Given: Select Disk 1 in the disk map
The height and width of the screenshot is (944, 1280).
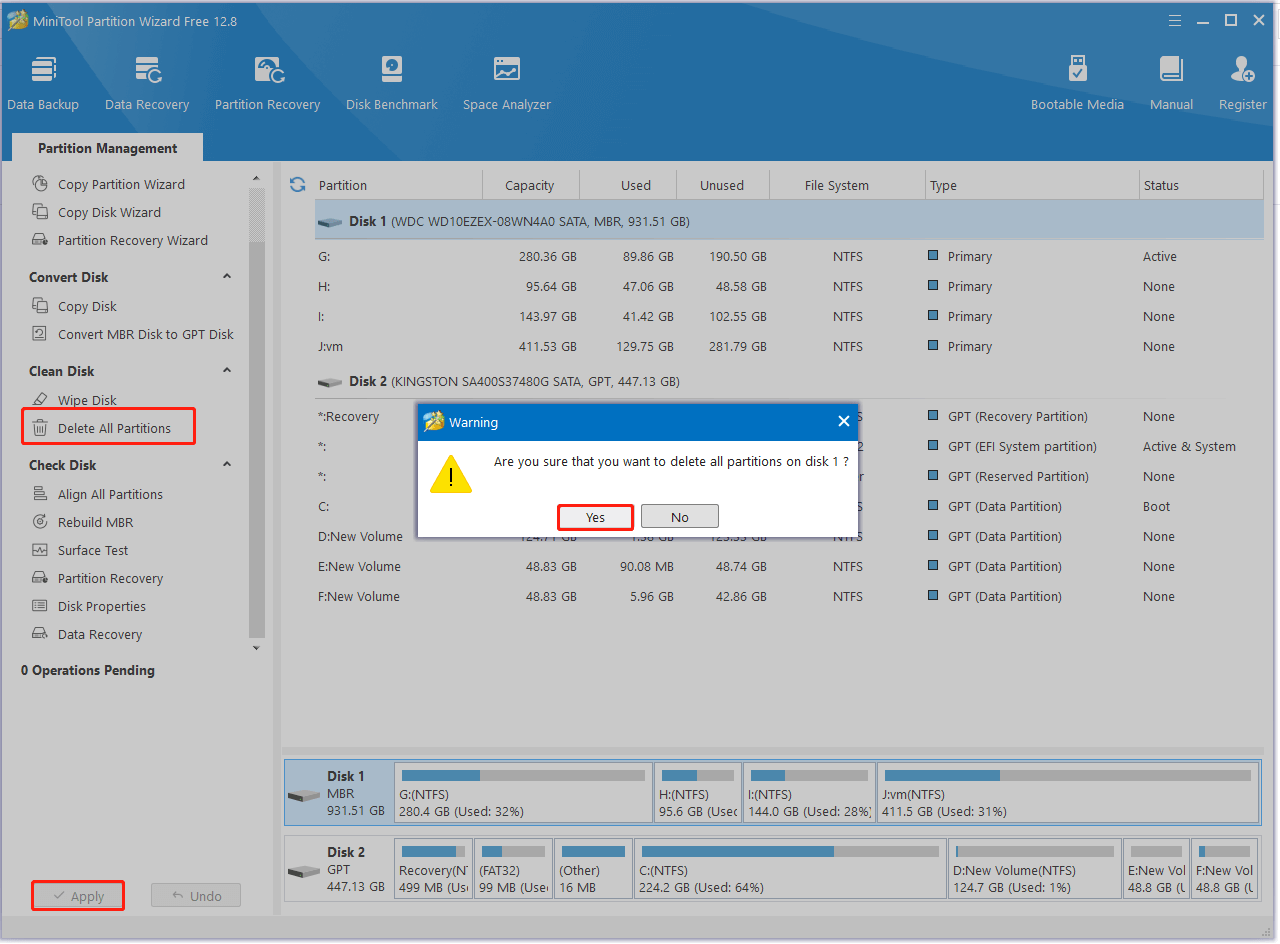Looking at the screenshot, I should (339, 793).
